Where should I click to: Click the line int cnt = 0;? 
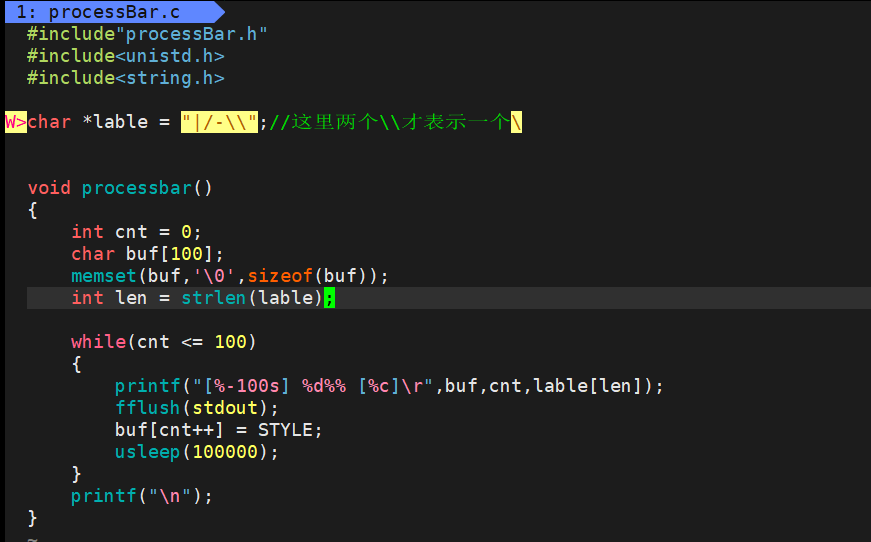pyautogui.click(x=136, y=232)
